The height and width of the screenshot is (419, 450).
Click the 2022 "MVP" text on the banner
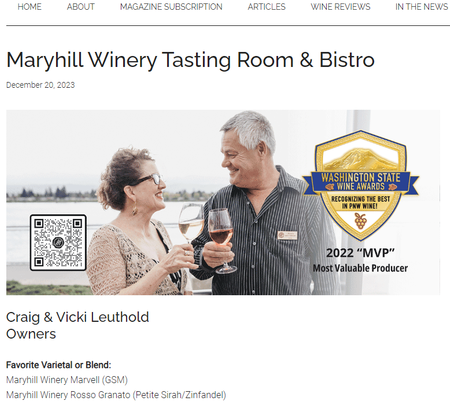[360, 253]
